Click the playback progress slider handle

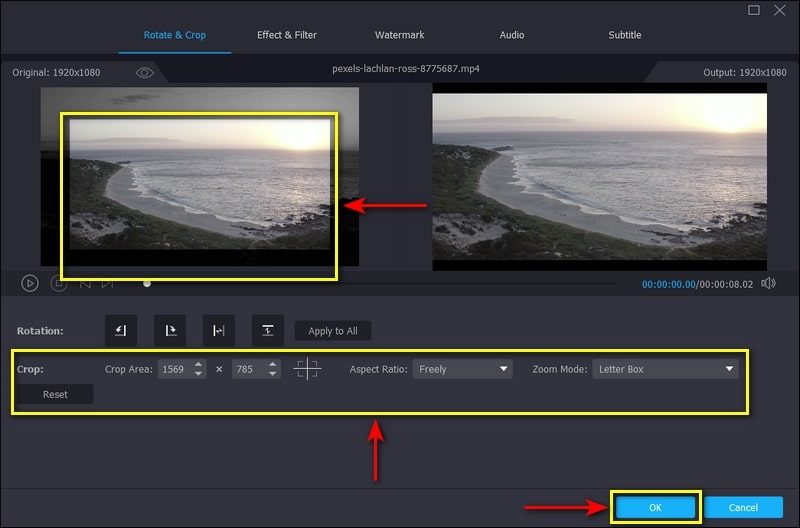[x=147, y=283]
